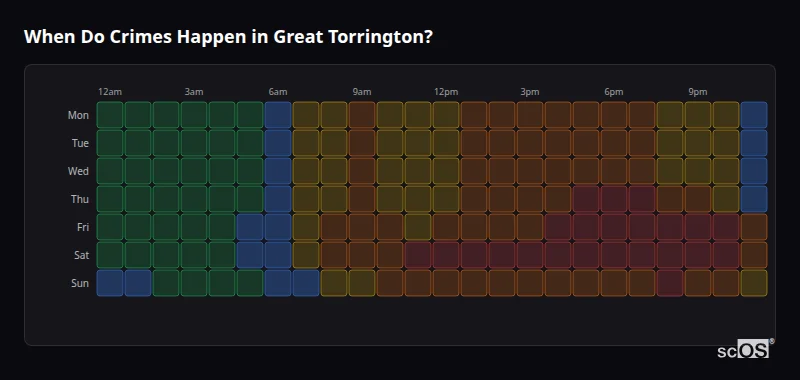Click the Thursday 7pm red cell
Viewport: 800px width, 380px height.
[642, 199]
